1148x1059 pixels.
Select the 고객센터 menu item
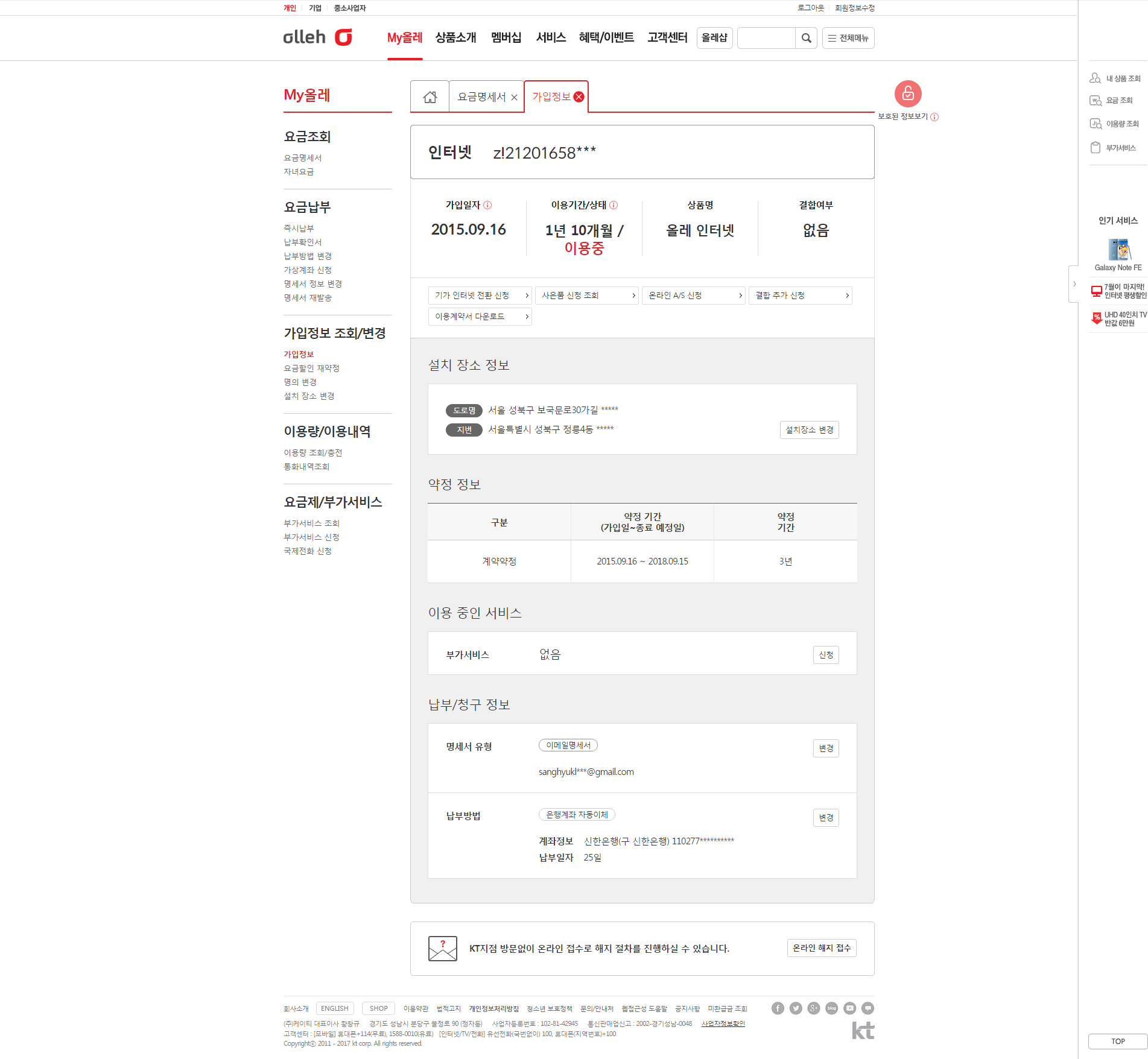[667, 37]
